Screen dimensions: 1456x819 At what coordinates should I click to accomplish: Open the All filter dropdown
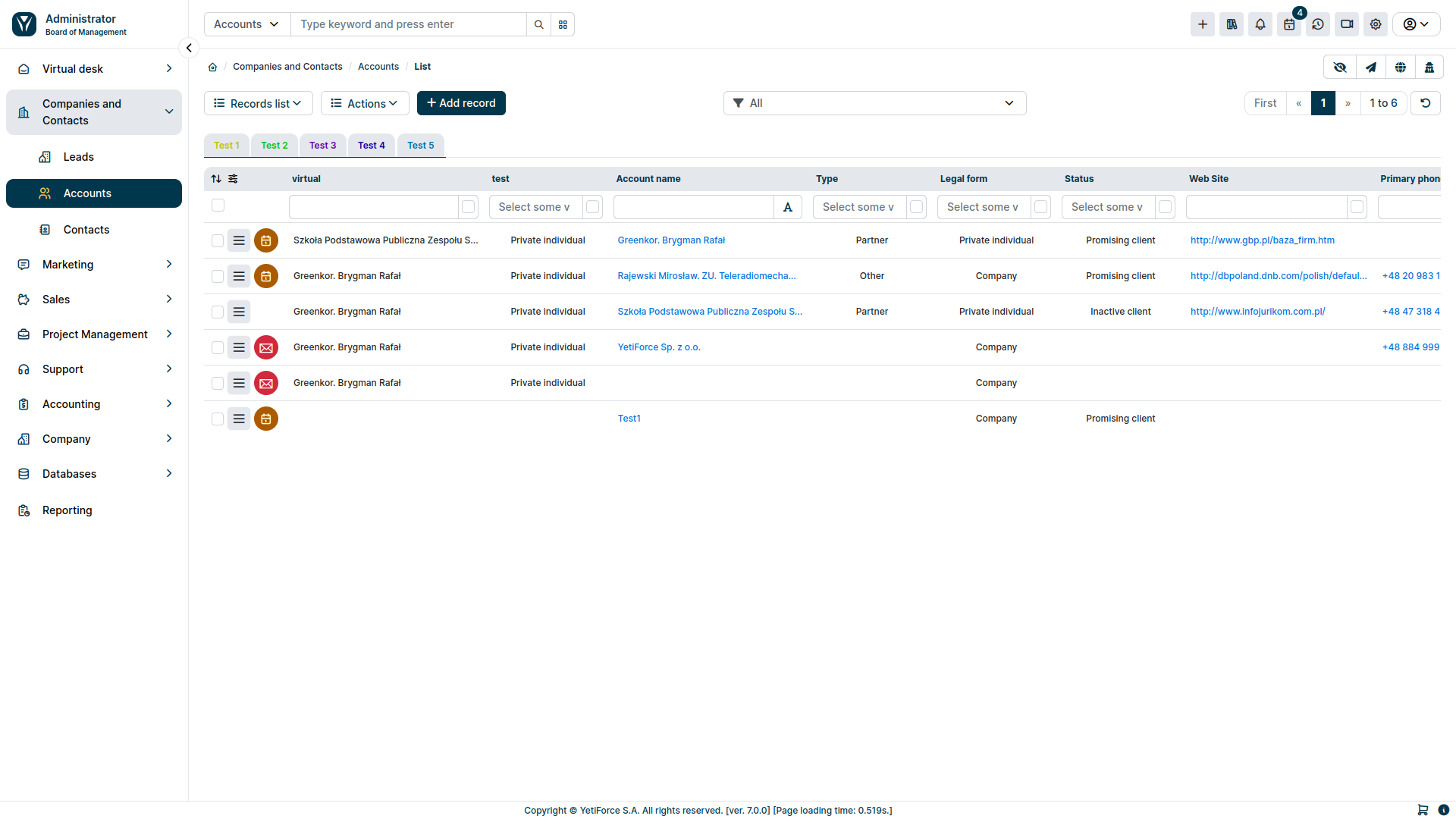pyautogui.click(x=874, y=103)
